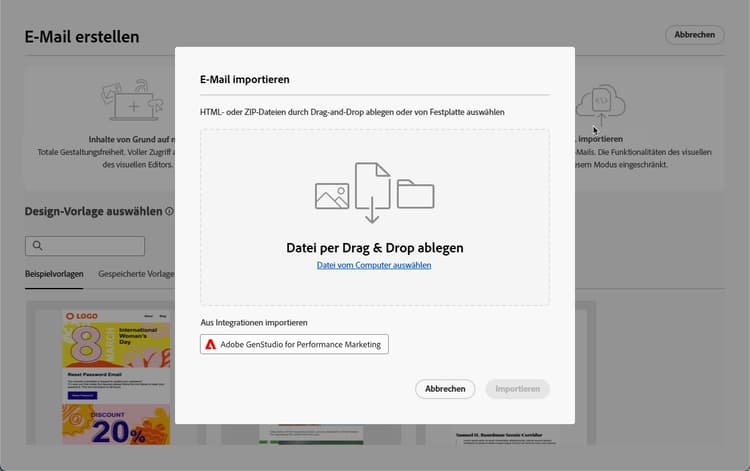
Task: Click Abbrechen button at page top right
Action: (695, 35)
